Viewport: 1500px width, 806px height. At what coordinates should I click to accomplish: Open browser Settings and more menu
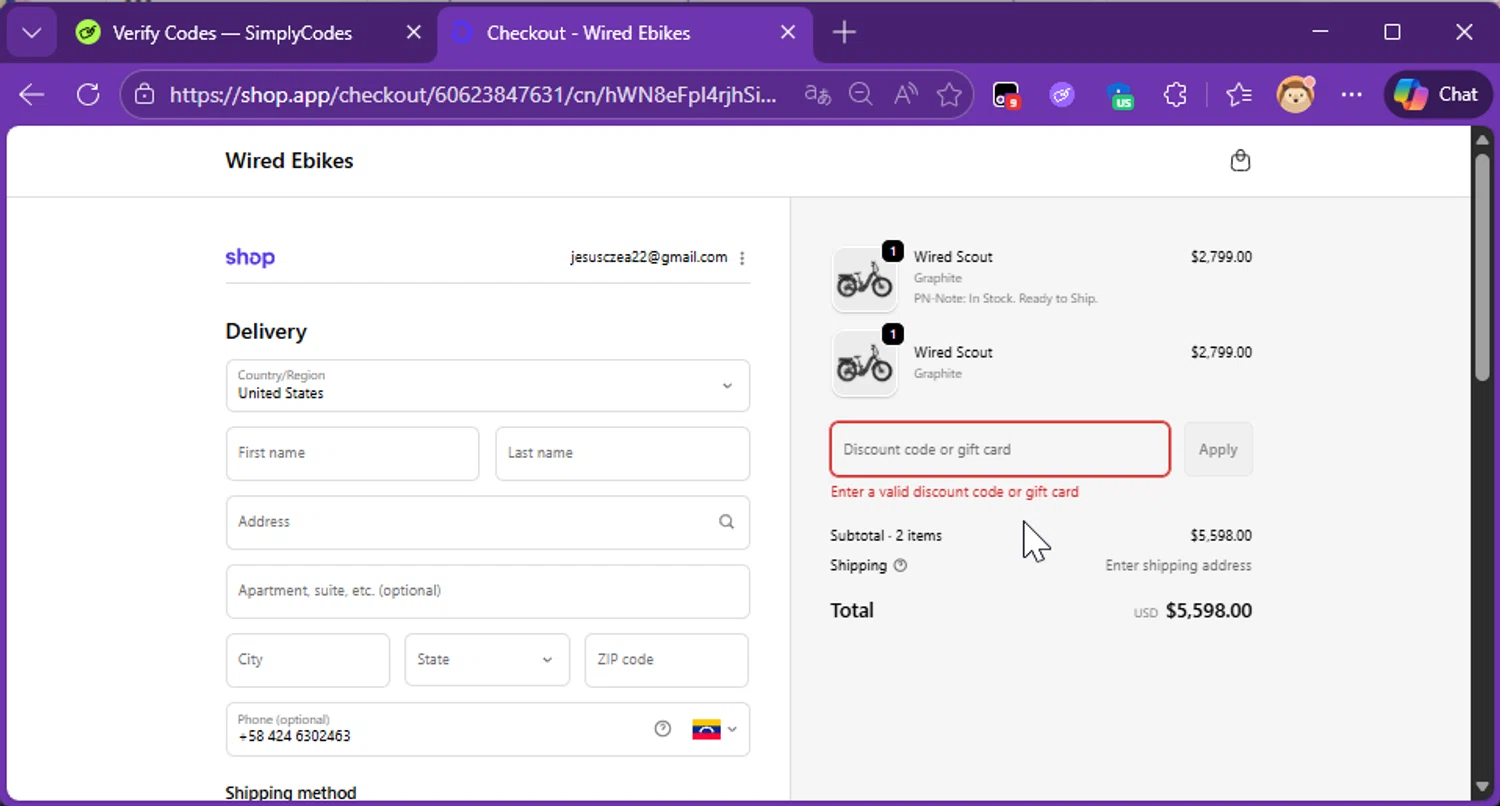(1352, 95)
